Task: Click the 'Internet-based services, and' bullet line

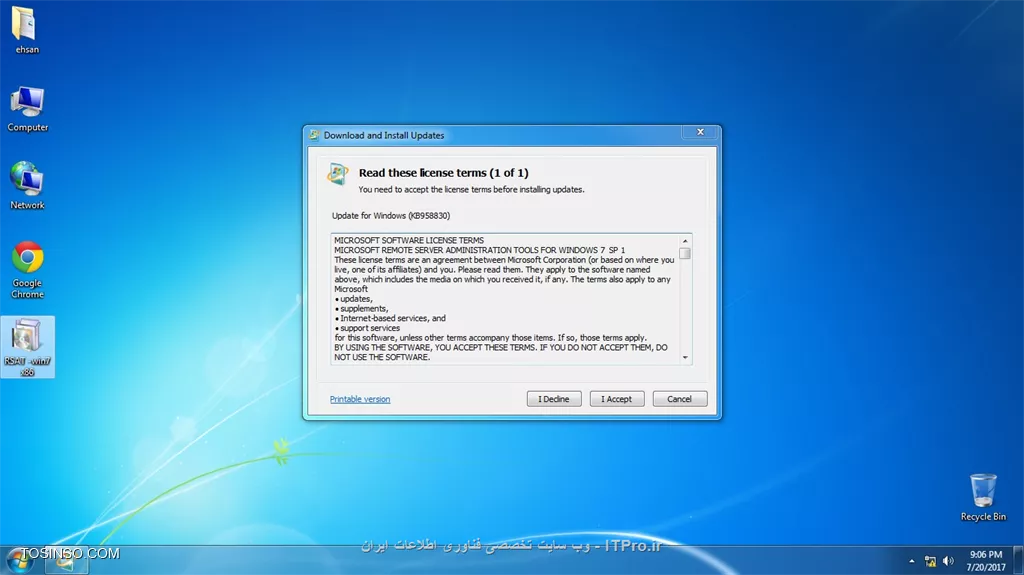Action: (390, 318)
